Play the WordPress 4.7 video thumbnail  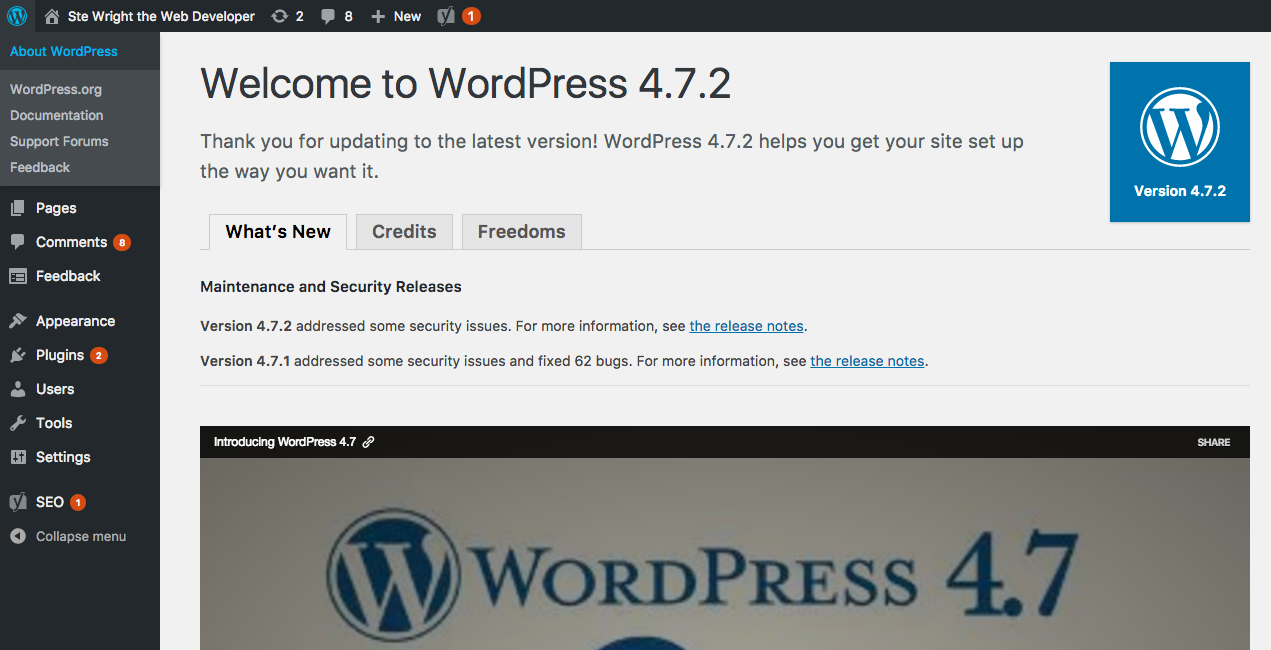click(725, 554)
